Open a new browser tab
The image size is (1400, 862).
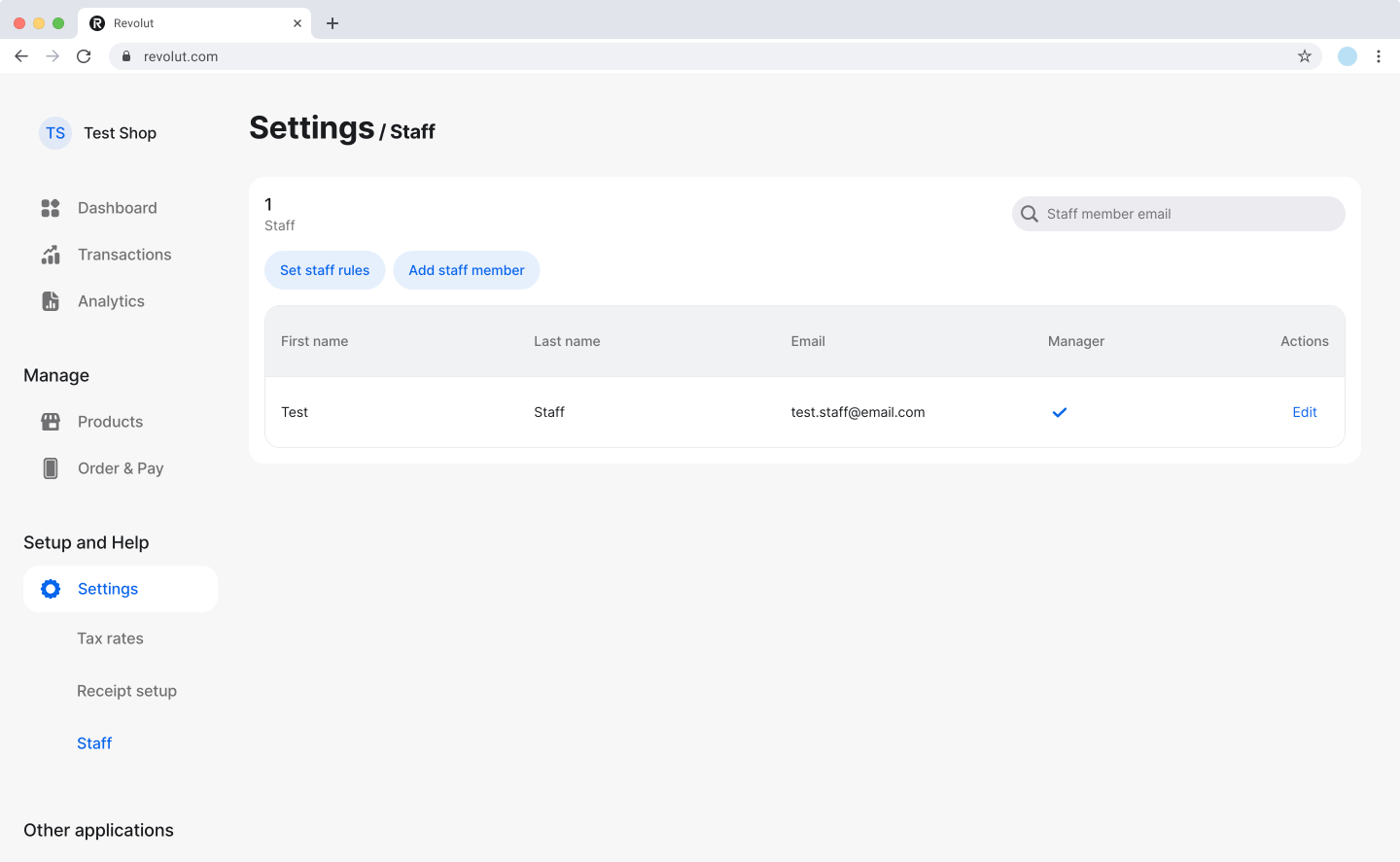point(332,23)
